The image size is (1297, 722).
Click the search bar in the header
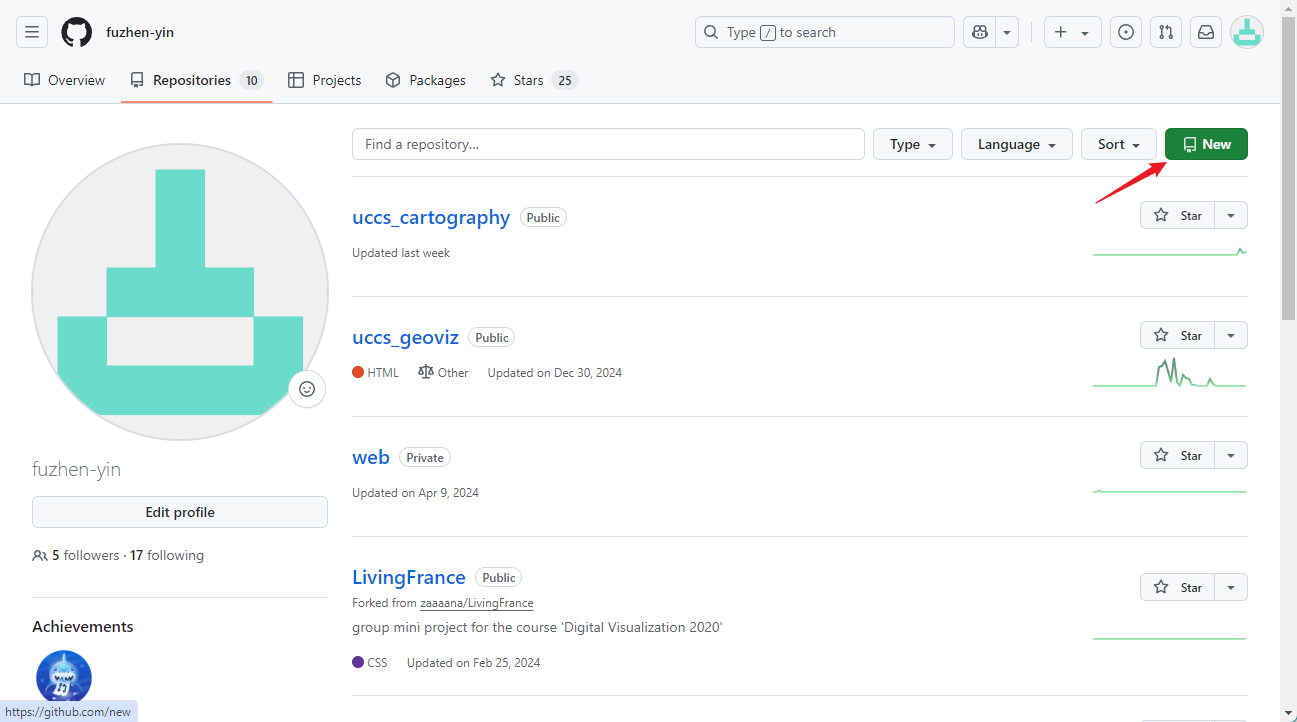pos(825,32)
